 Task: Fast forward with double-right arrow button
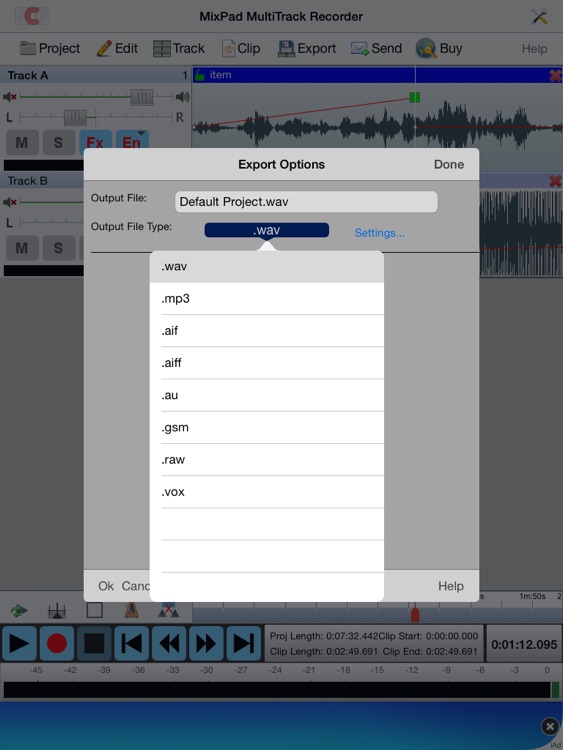[206, 643]
